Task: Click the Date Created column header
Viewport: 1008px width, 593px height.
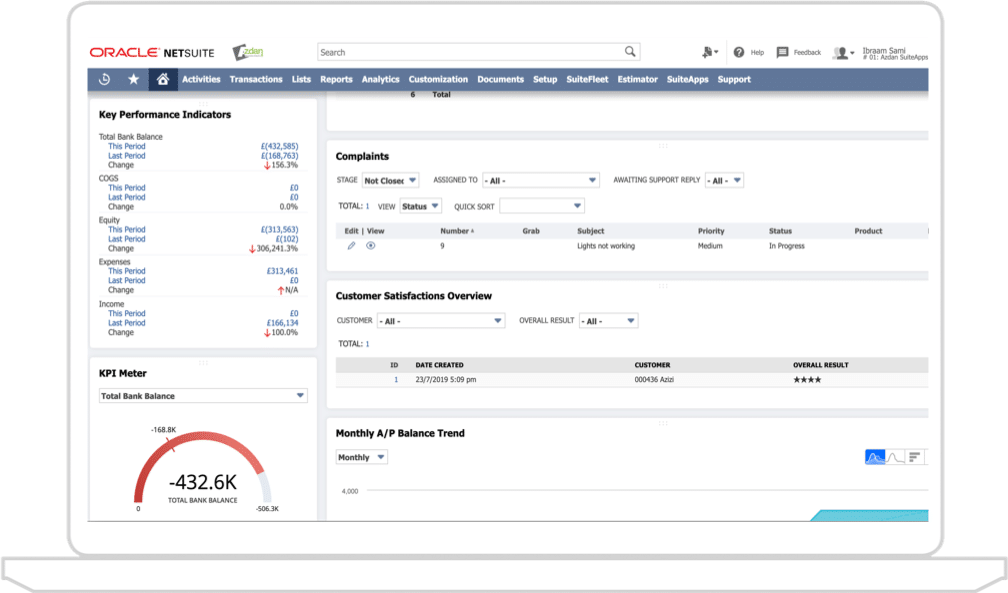Action: 439,365
